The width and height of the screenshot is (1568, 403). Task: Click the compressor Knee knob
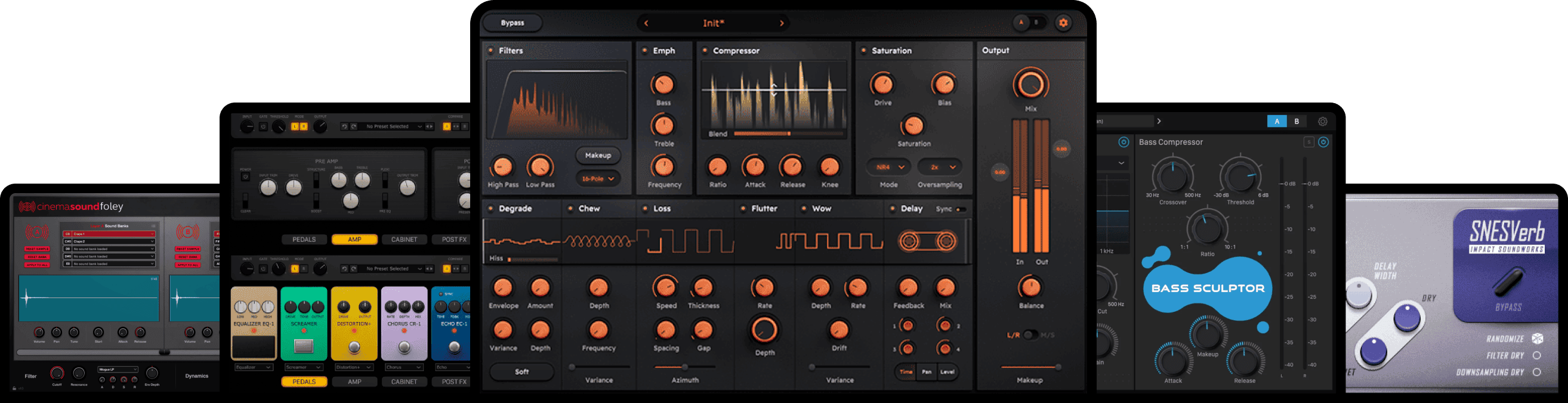(830, 166)
